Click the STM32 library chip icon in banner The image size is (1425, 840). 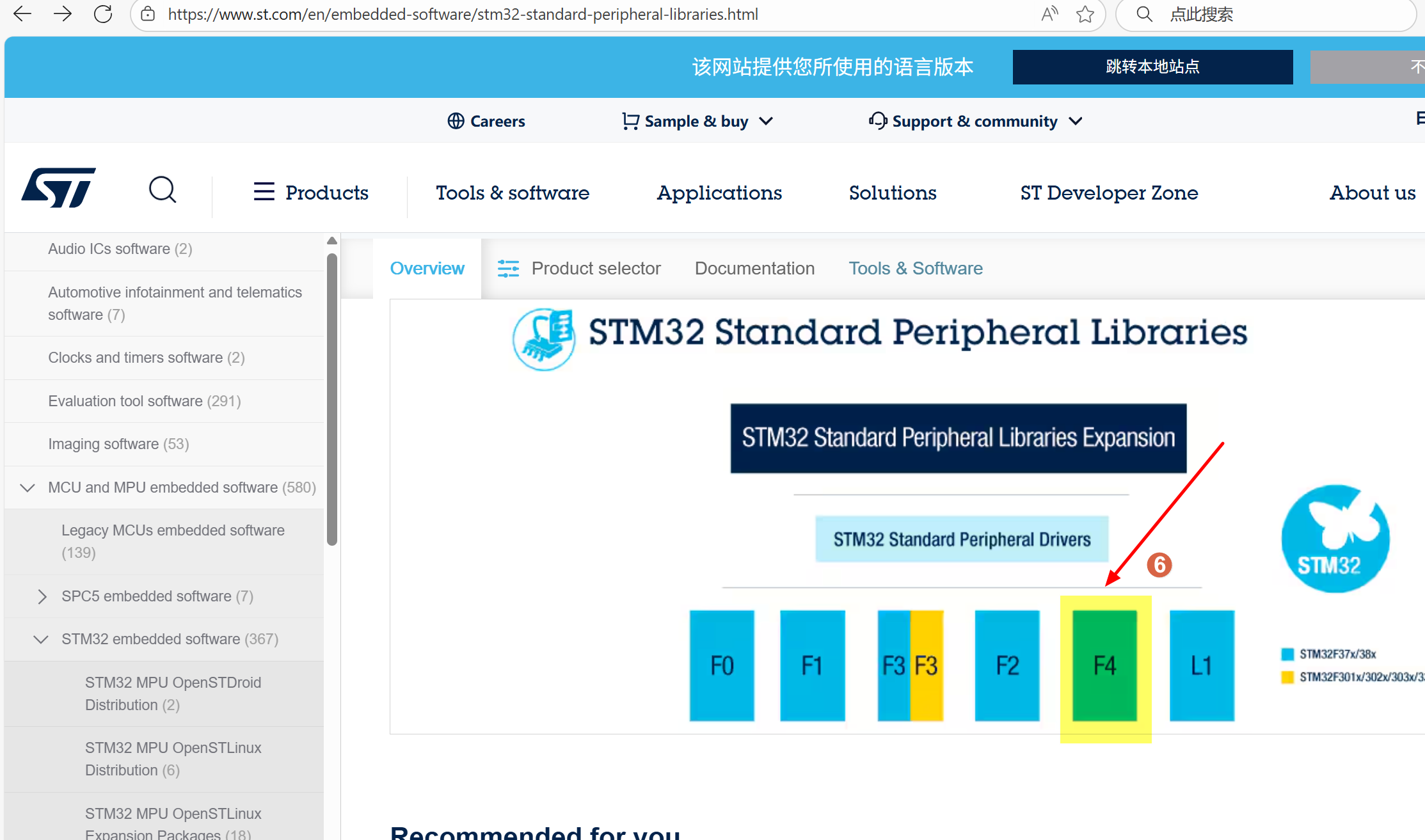pyautogui.click(x=544, y=340)
